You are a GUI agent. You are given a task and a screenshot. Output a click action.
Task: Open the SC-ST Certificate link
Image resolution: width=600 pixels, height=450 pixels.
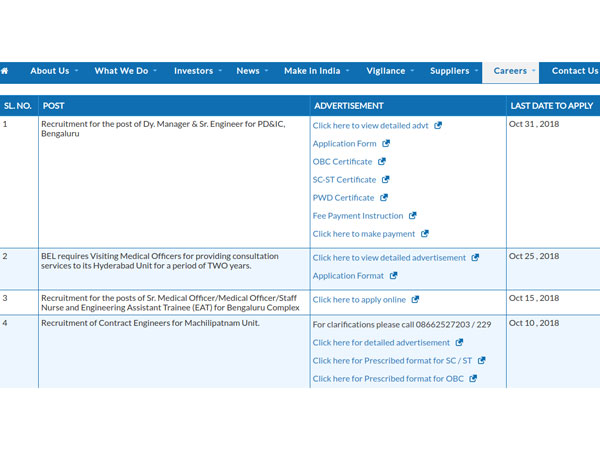click(x=344, y=179)
